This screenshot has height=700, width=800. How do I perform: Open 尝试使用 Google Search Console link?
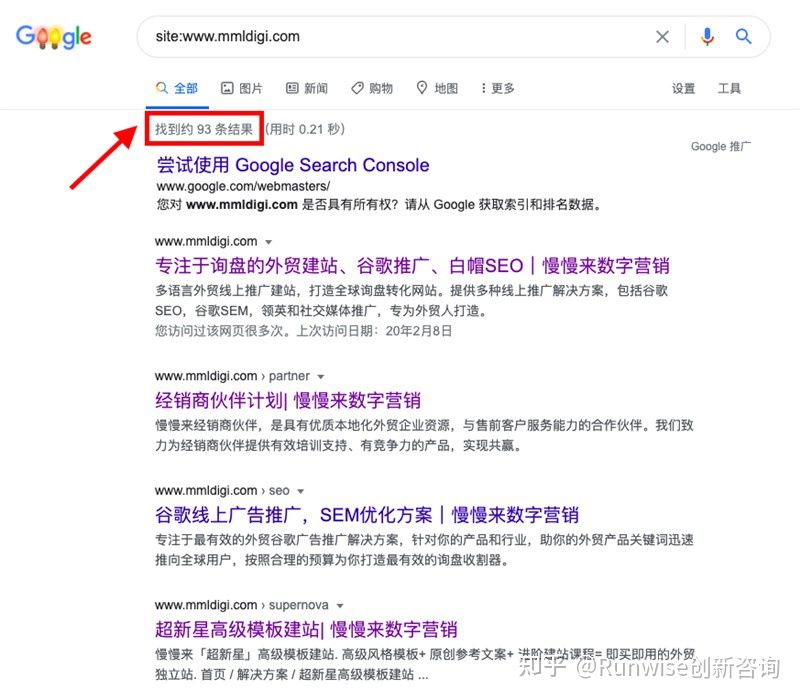click(293, 165)
